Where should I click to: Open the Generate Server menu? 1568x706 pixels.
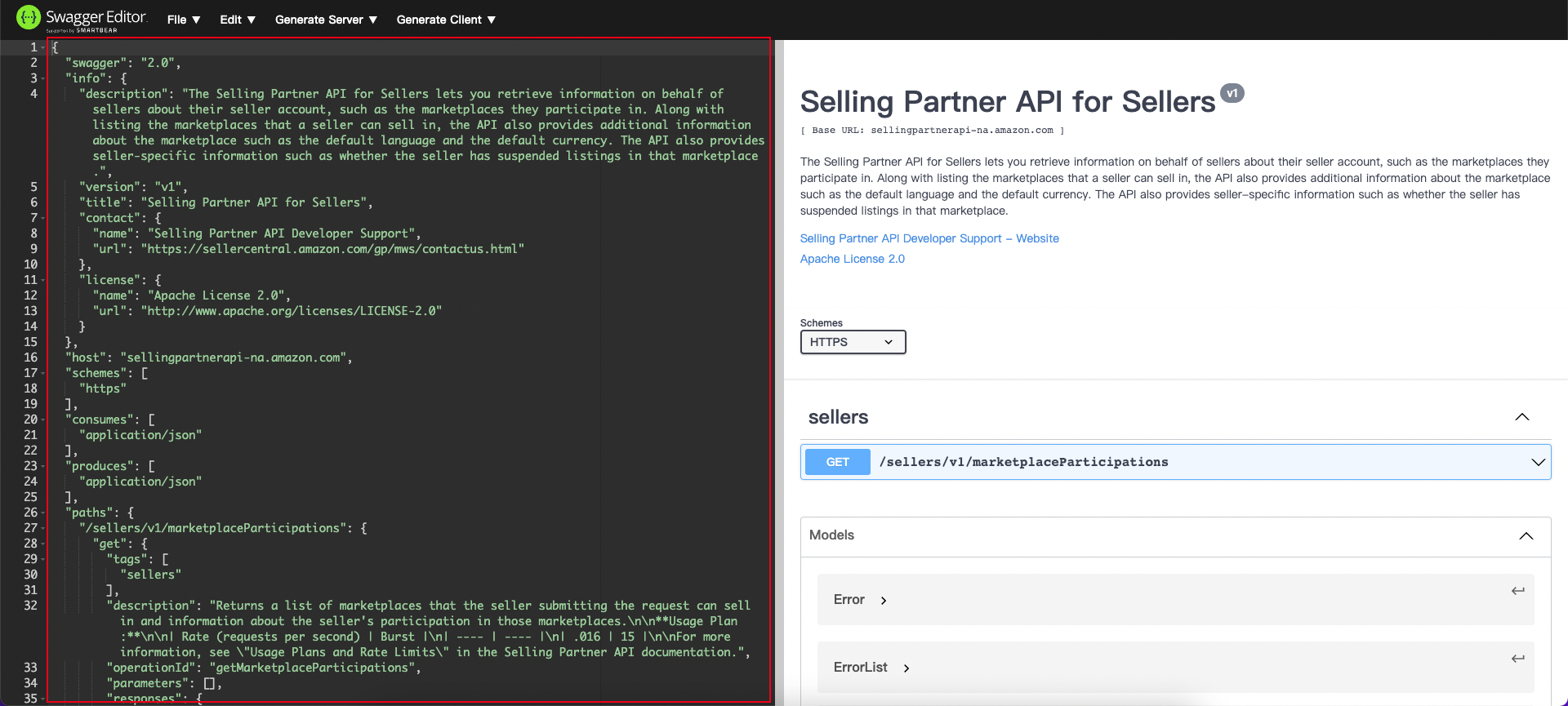[x=326, y=20]
